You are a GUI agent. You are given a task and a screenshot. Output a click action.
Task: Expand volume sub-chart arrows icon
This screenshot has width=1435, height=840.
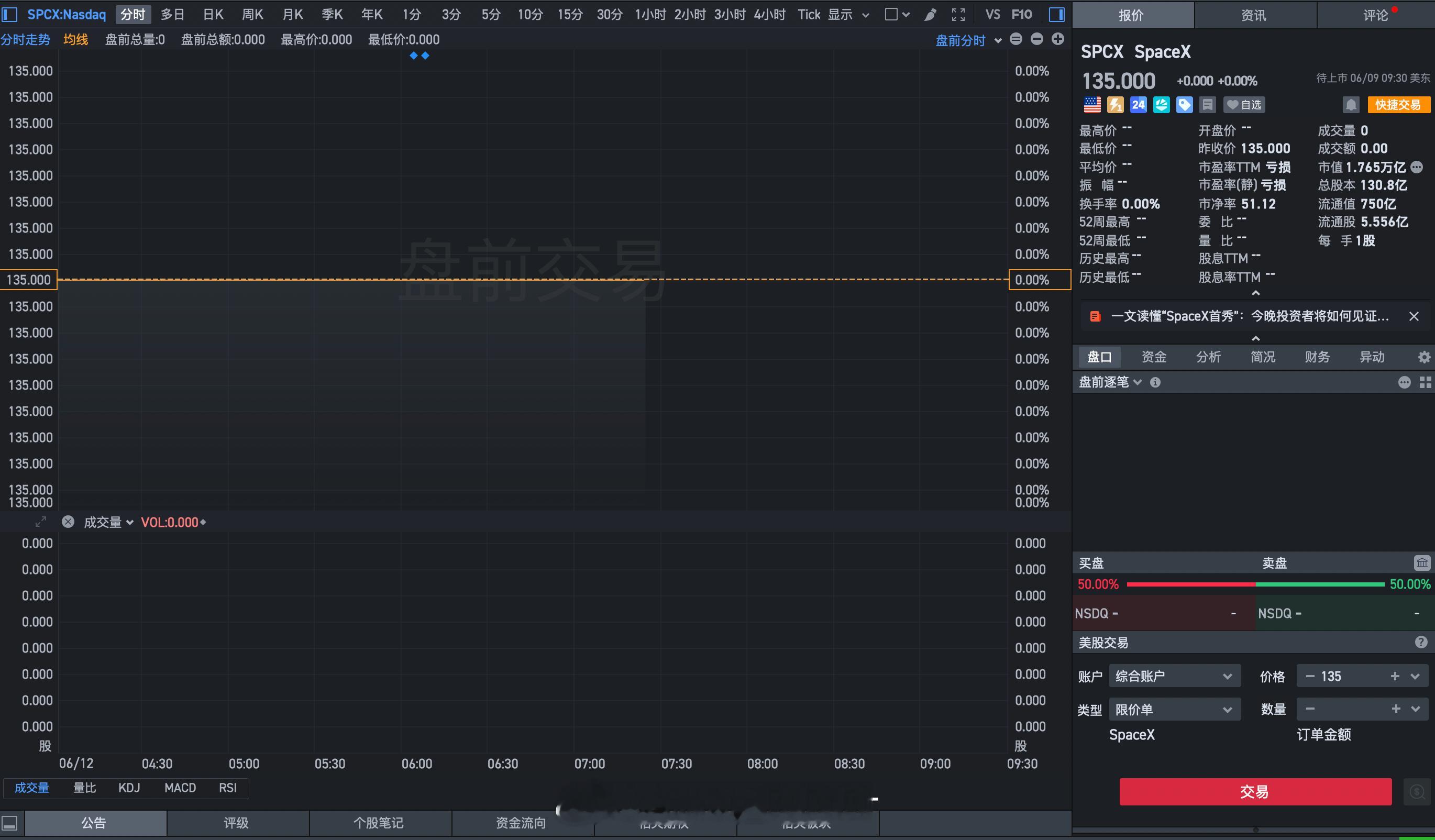(40, 522)
